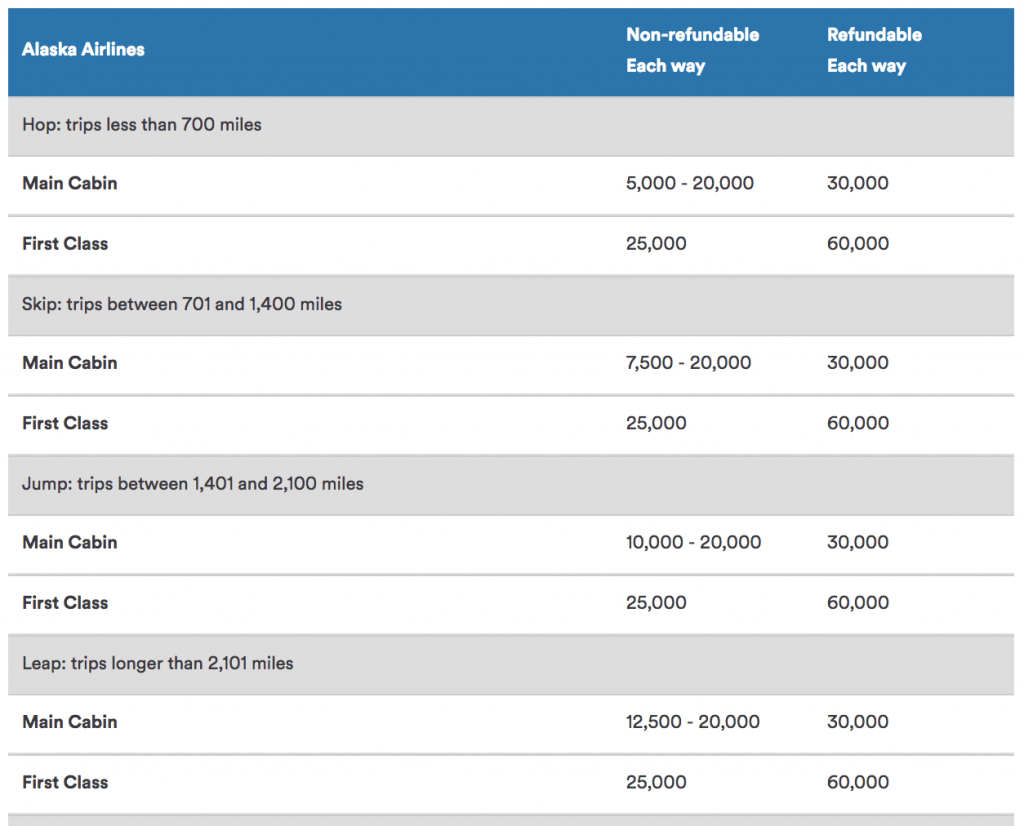
Task: Click refundable 60,000 for Skip First Class
Action: click(x=857, y=423)
